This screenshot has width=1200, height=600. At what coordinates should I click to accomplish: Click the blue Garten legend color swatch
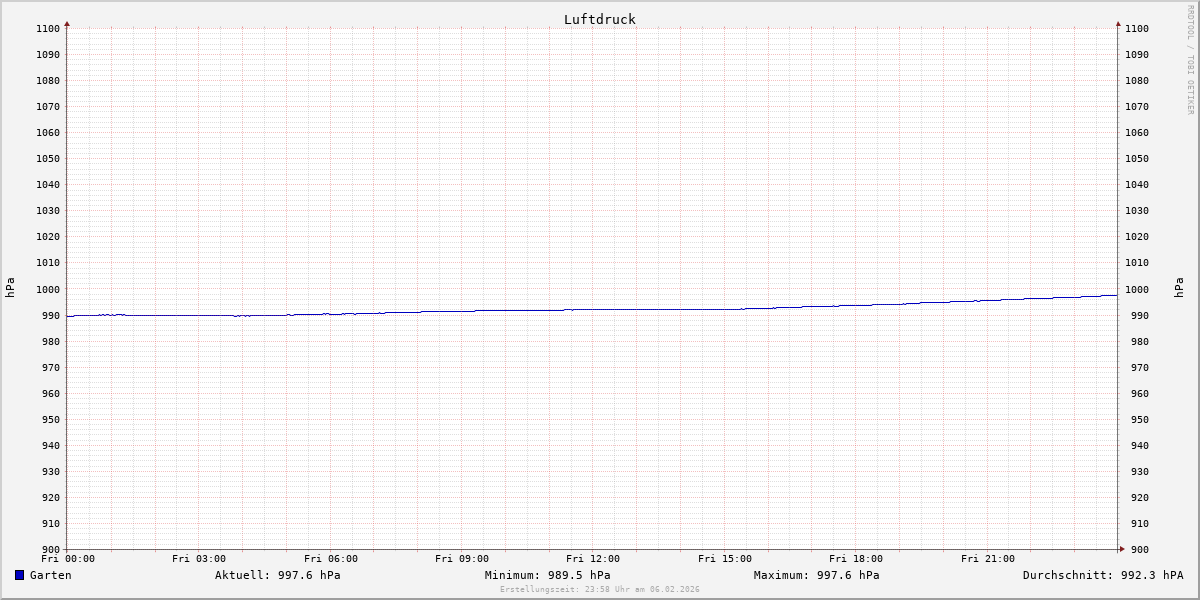pos(19,575)
